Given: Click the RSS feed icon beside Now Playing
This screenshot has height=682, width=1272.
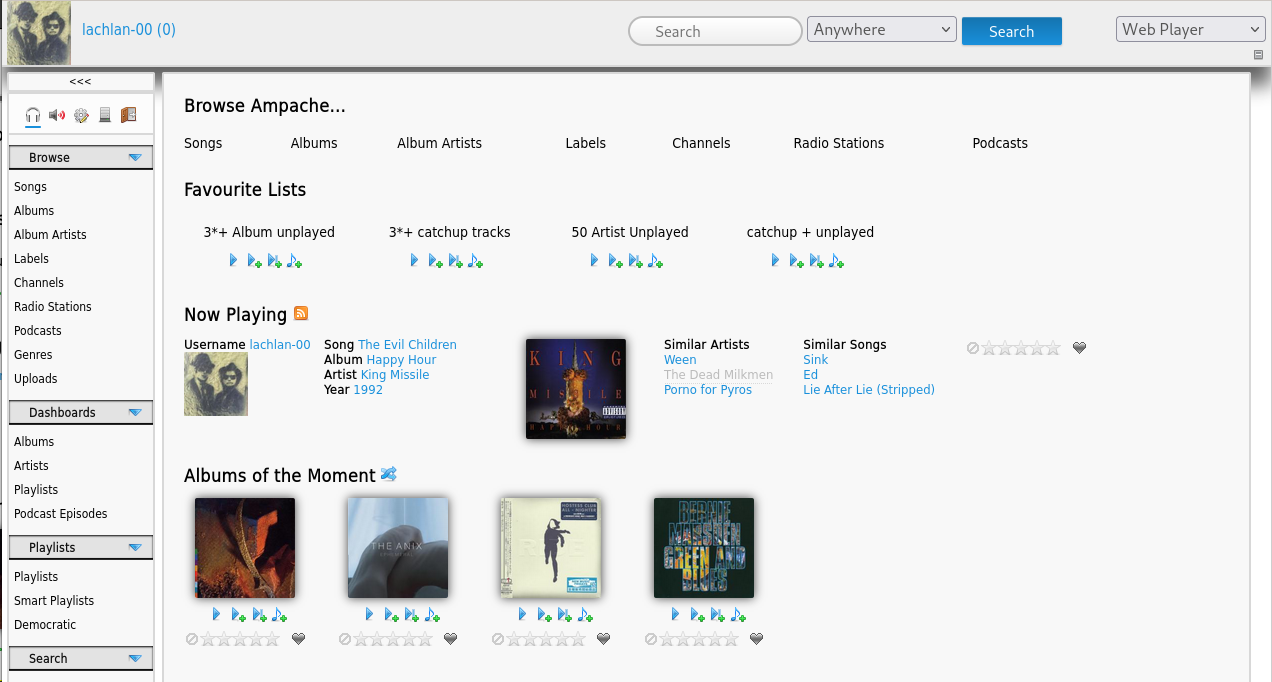Looking at the screenshot, I should pos(301,314).
